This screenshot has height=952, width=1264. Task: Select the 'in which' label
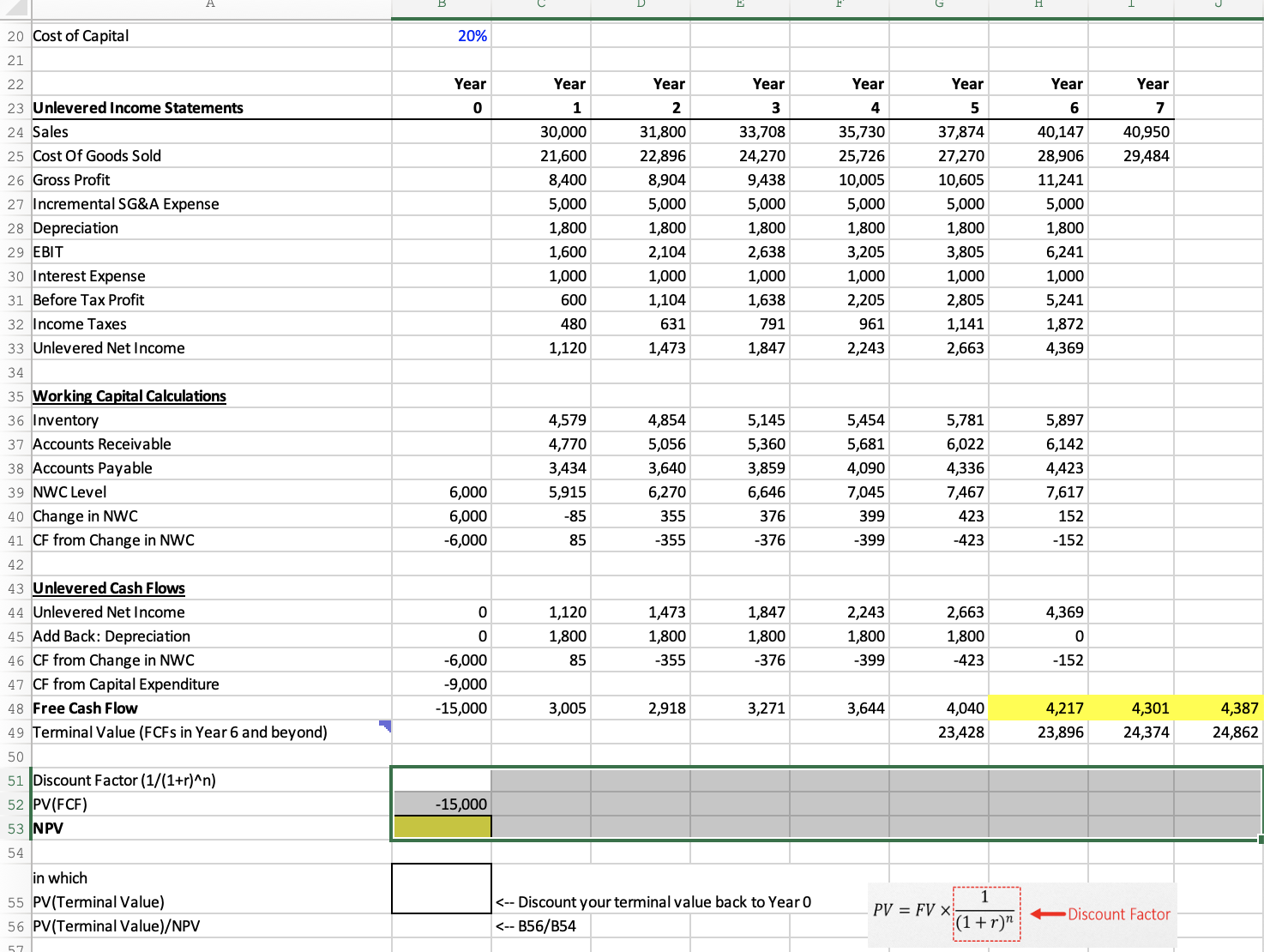60,878
